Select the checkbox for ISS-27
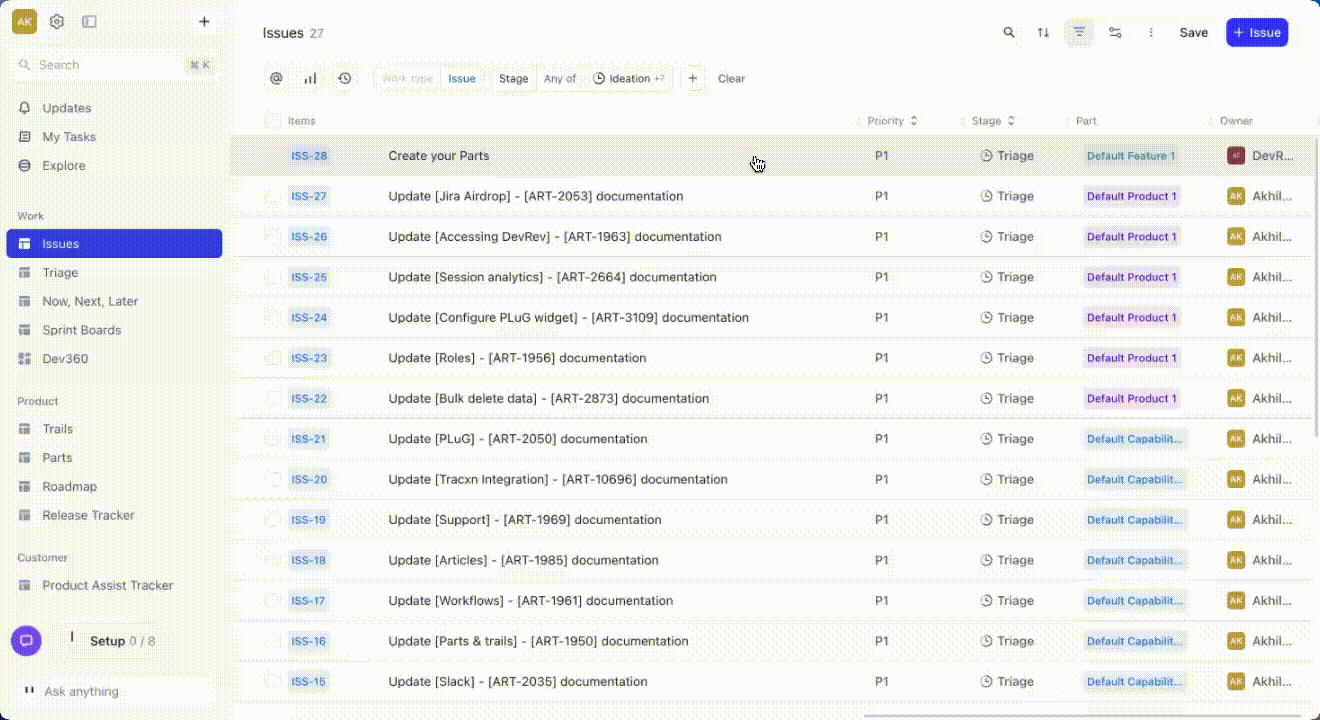The height and width of the screenshot is (720, 1320). pos(273,197)
